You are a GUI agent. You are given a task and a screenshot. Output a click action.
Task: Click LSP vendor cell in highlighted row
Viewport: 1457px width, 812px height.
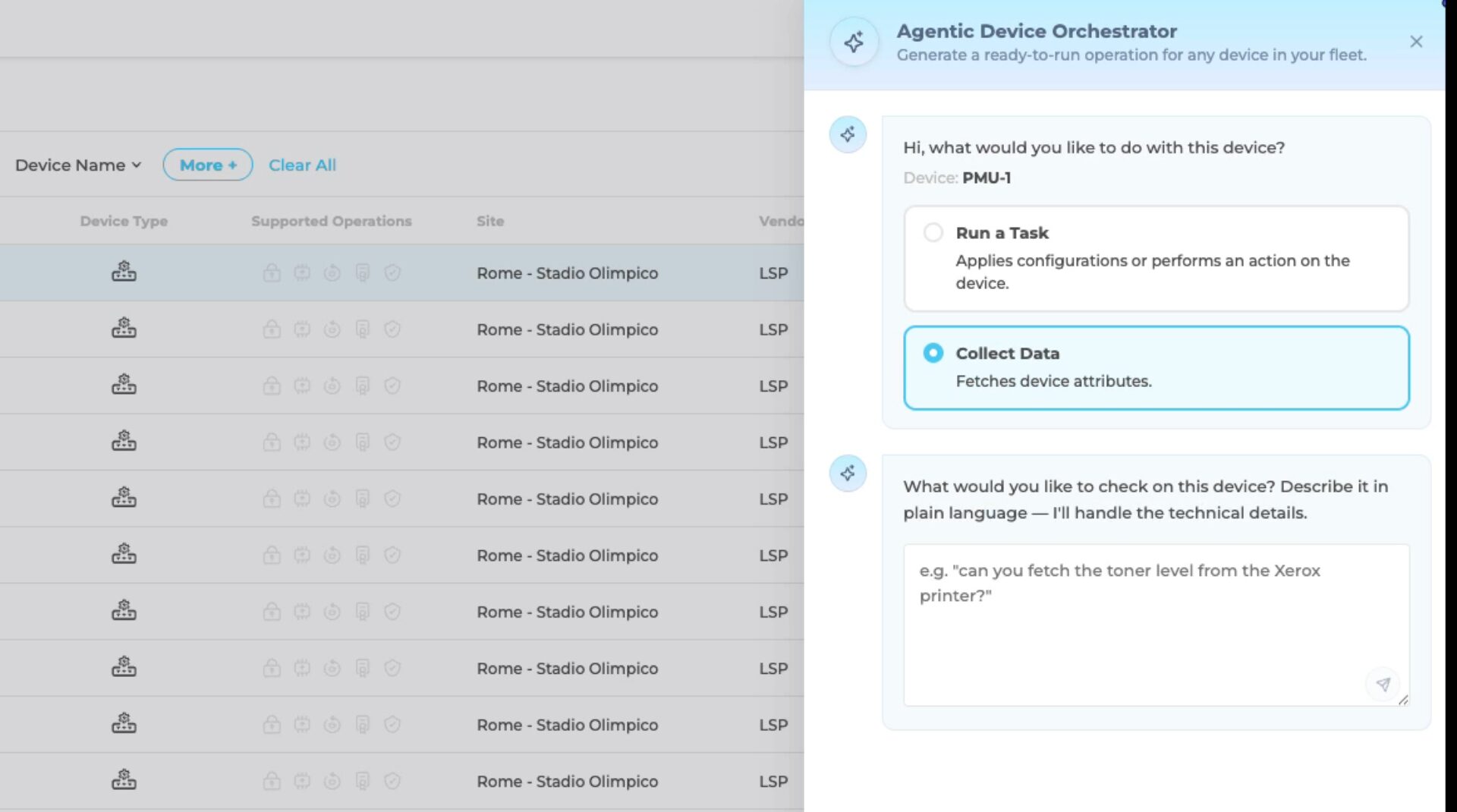tap(773, 273)
